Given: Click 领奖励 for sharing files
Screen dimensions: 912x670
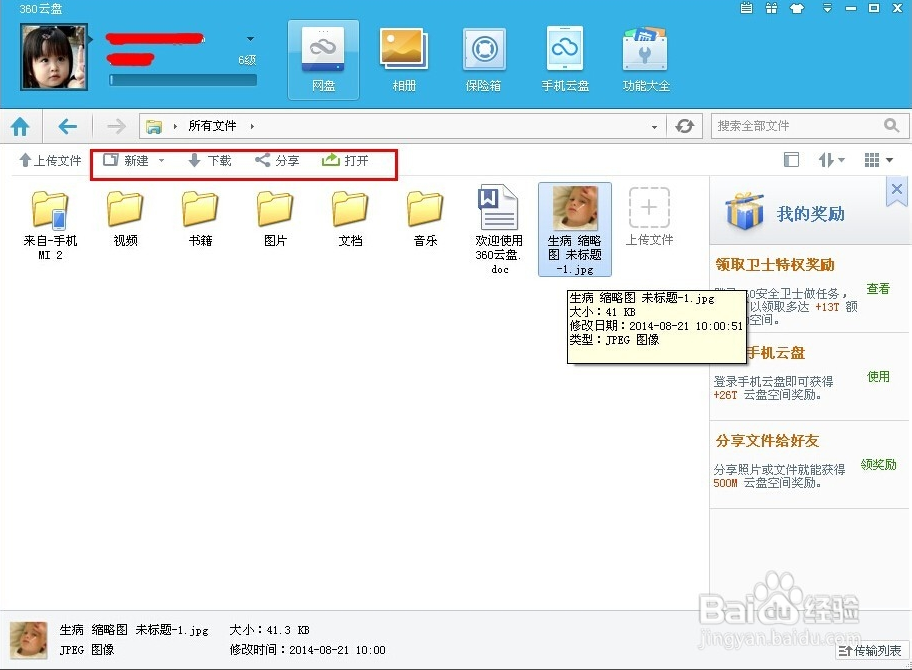Looking at the screenshot, I should point(878,465).
